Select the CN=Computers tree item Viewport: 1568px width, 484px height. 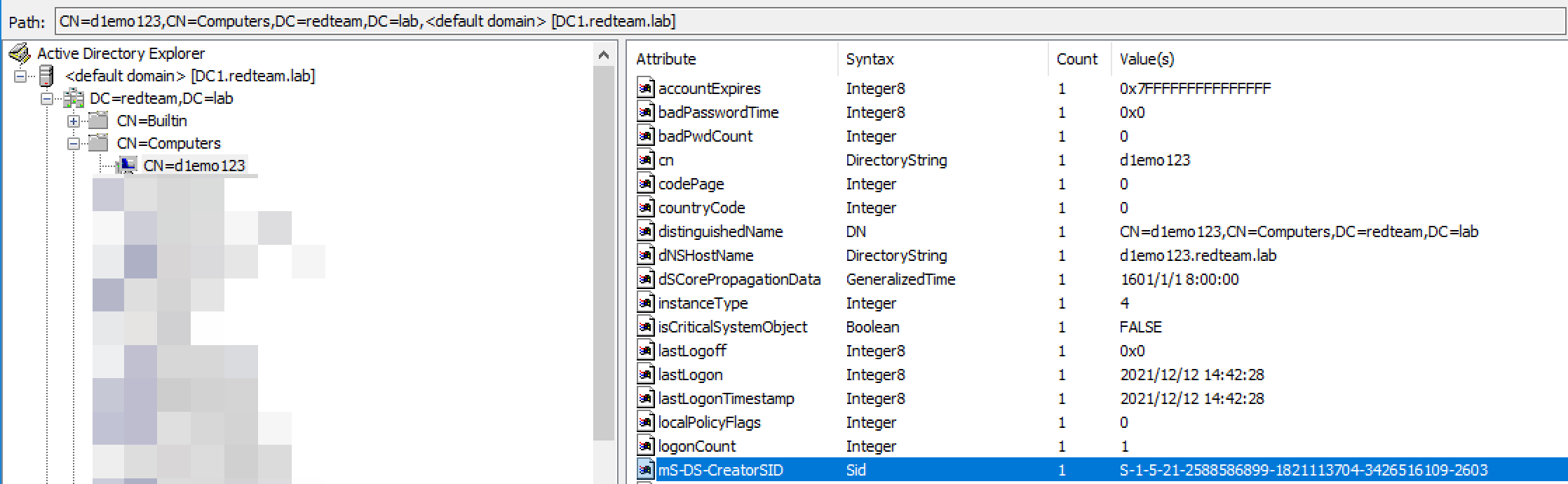[x=169, y=143]
